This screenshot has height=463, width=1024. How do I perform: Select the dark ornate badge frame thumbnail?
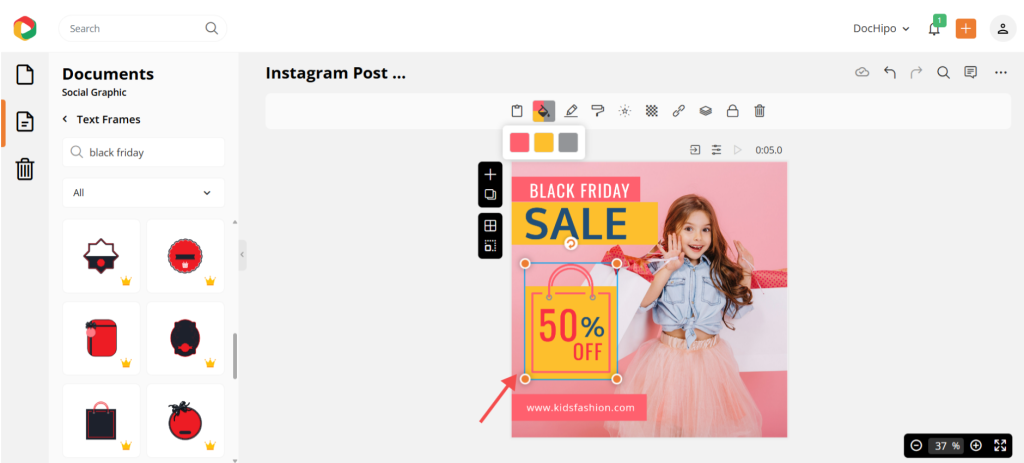click(x=185, y=338)
